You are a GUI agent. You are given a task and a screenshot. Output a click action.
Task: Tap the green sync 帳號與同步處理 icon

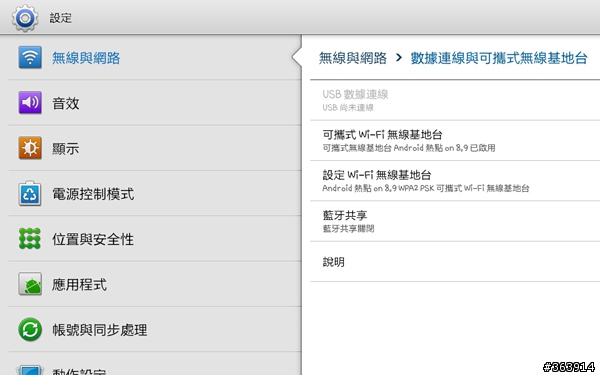30,329
